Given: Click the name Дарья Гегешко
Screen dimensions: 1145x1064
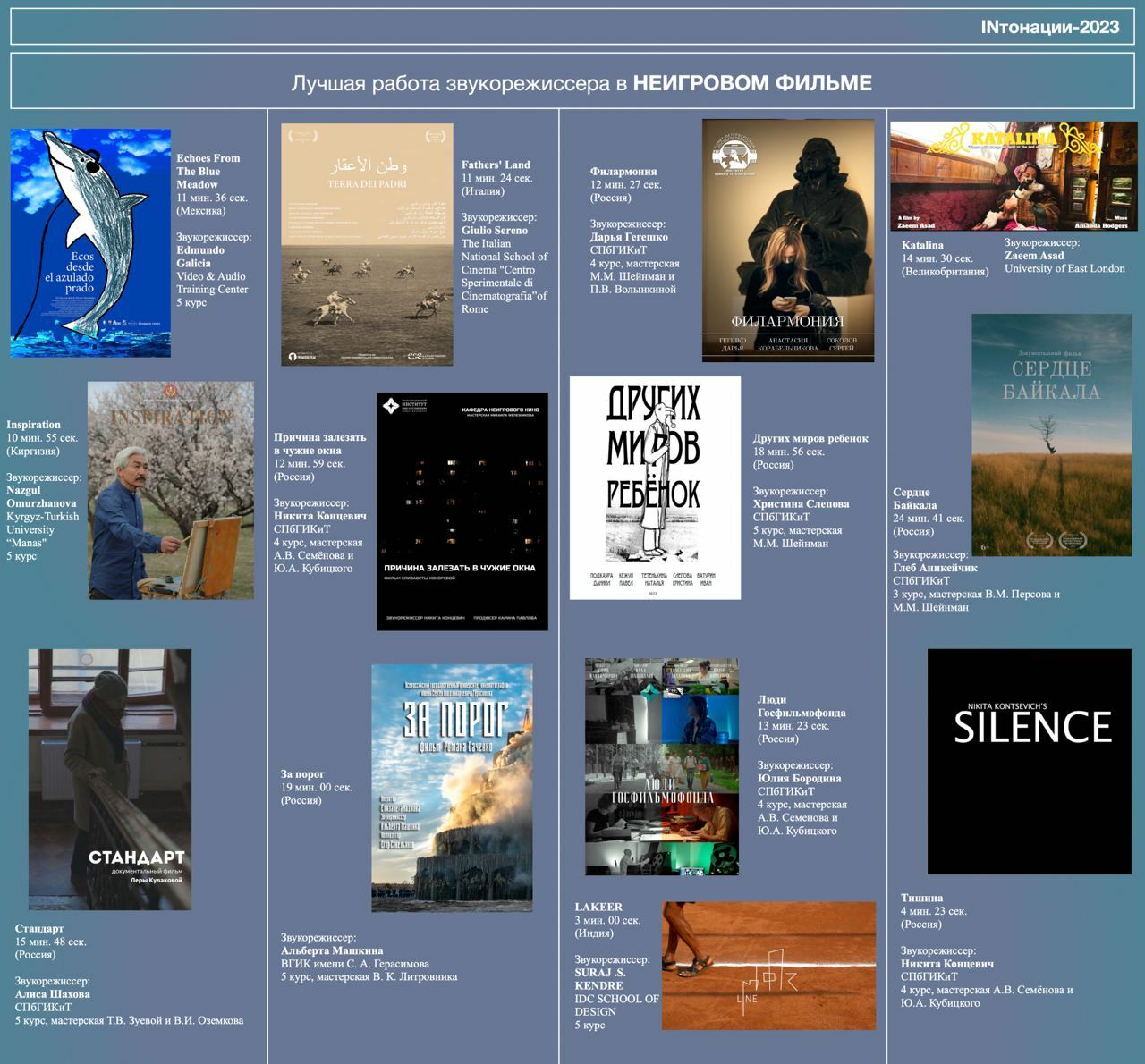Looking at the screenshot, I should (x=629, y=238).
